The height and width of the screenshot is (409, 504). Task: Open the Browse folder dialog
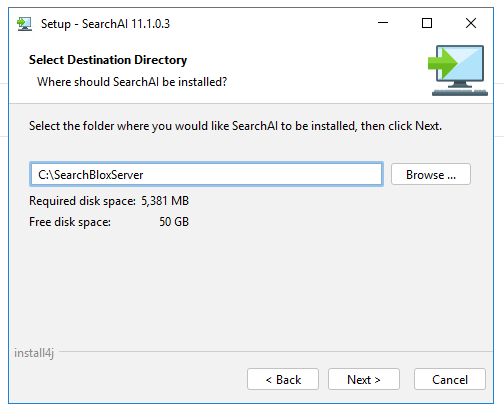(x=431, y=174)
